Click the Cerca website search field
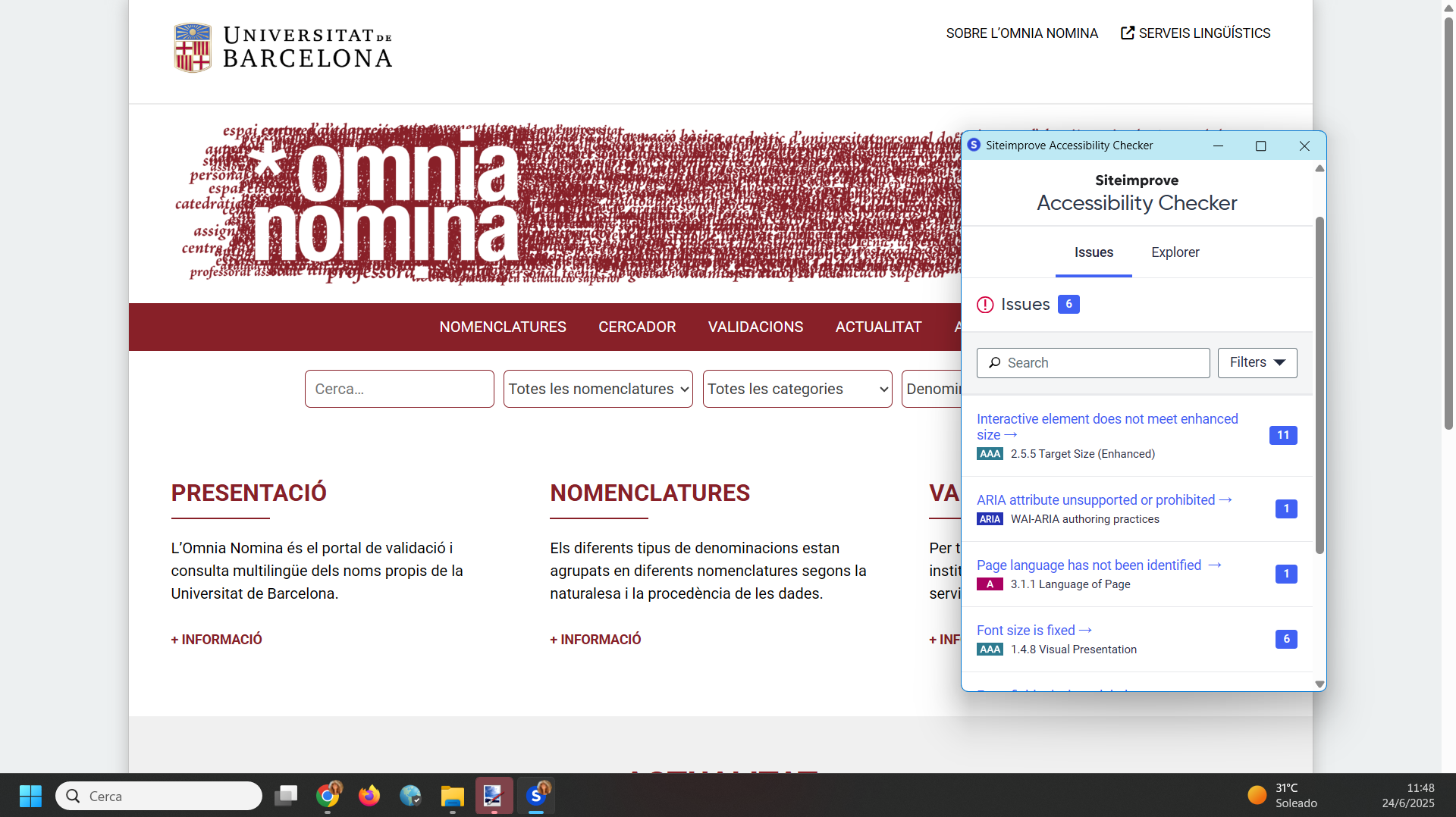Viewport: 1456px width, 817px height. tap(400, 389)
